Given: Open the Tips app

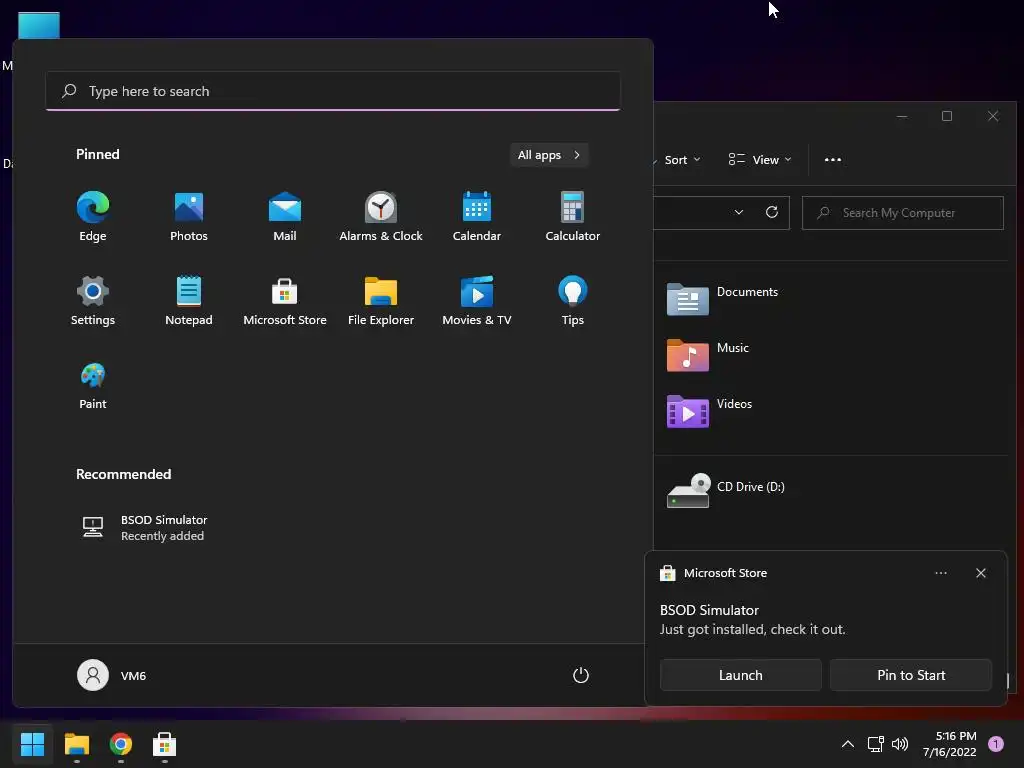Looking at the screenshot, I should point(573,301).
